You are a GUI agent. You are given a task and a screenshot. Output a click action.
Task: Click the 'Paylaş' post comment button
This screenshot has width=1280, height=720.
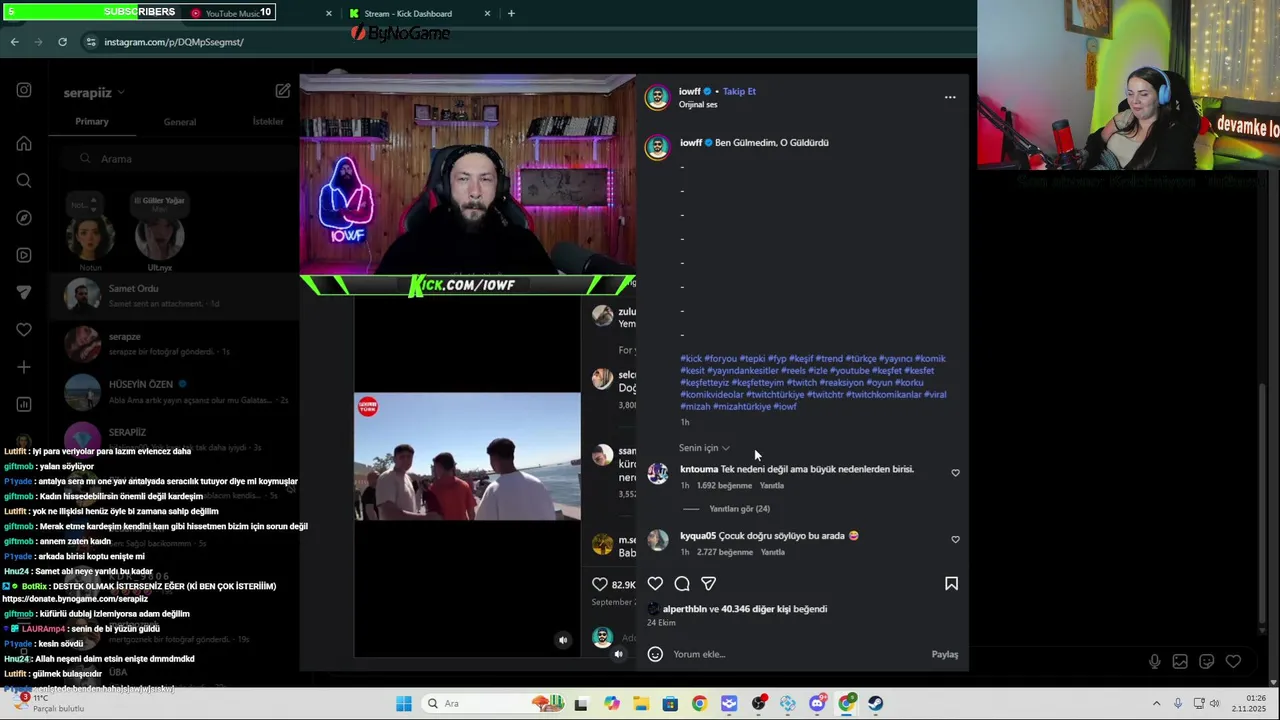pos(945,654)
